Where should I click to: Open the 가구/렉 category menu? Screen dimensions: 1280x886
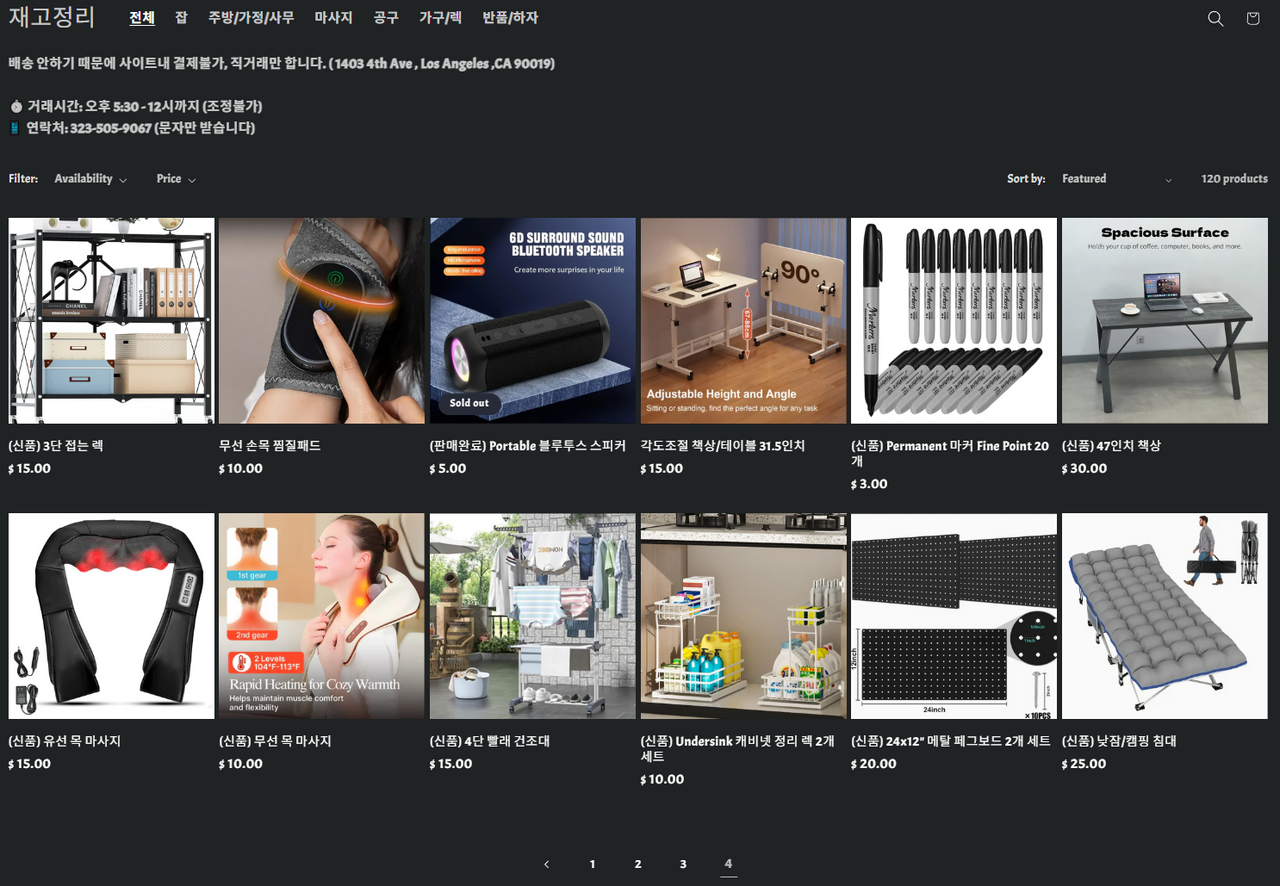coord(440,18)
